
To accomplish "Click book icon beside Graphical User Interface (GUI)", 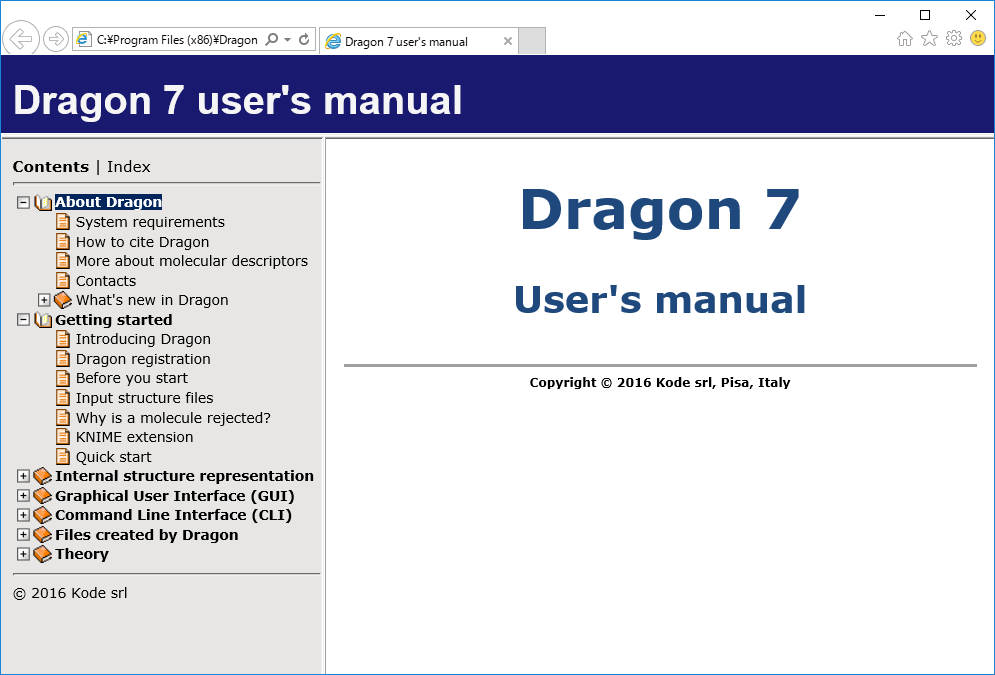I will pyautogui.click(x=43, y=495).
